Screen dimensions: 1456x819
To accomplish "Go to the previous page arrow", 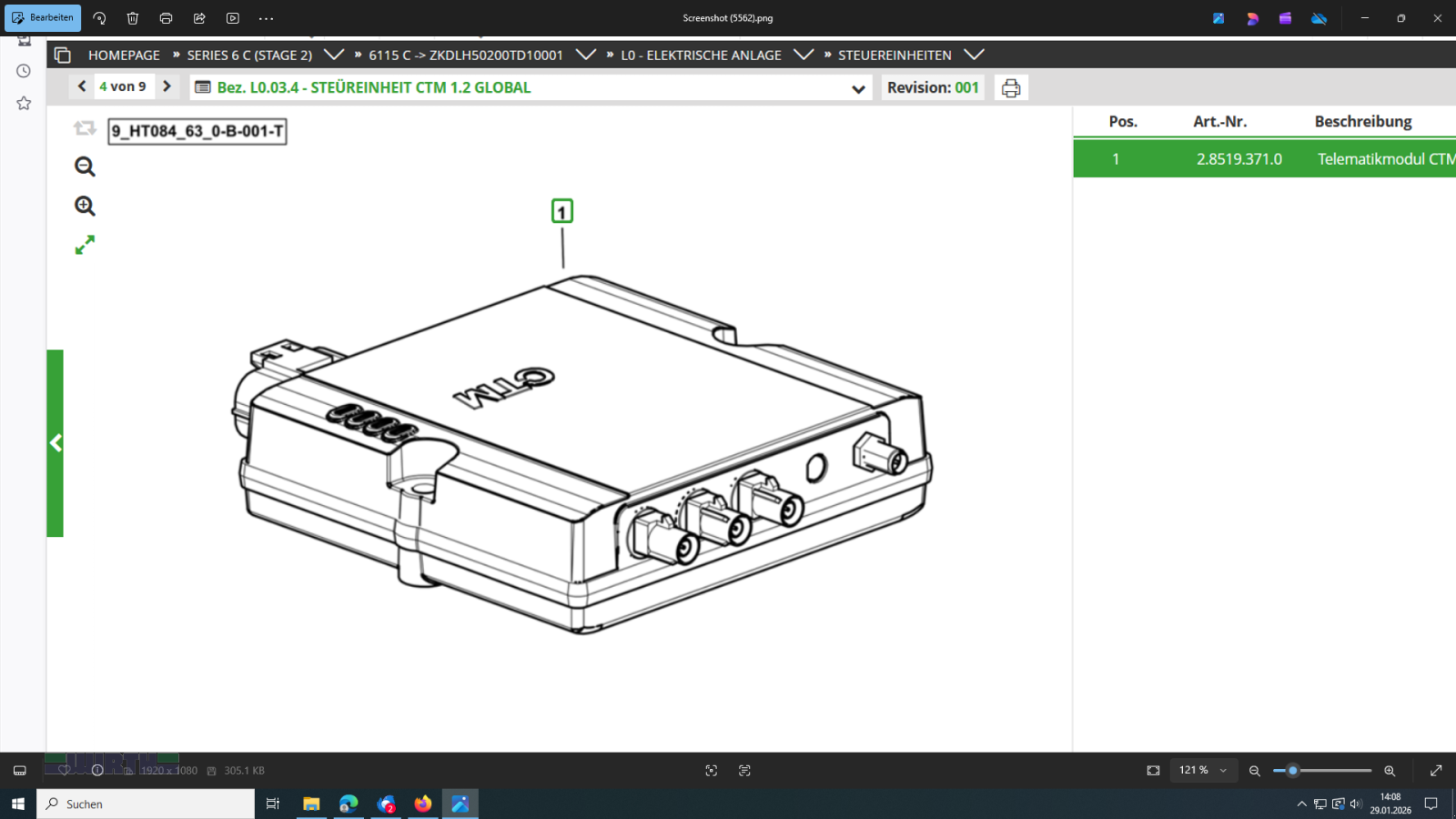I will 82,86.
